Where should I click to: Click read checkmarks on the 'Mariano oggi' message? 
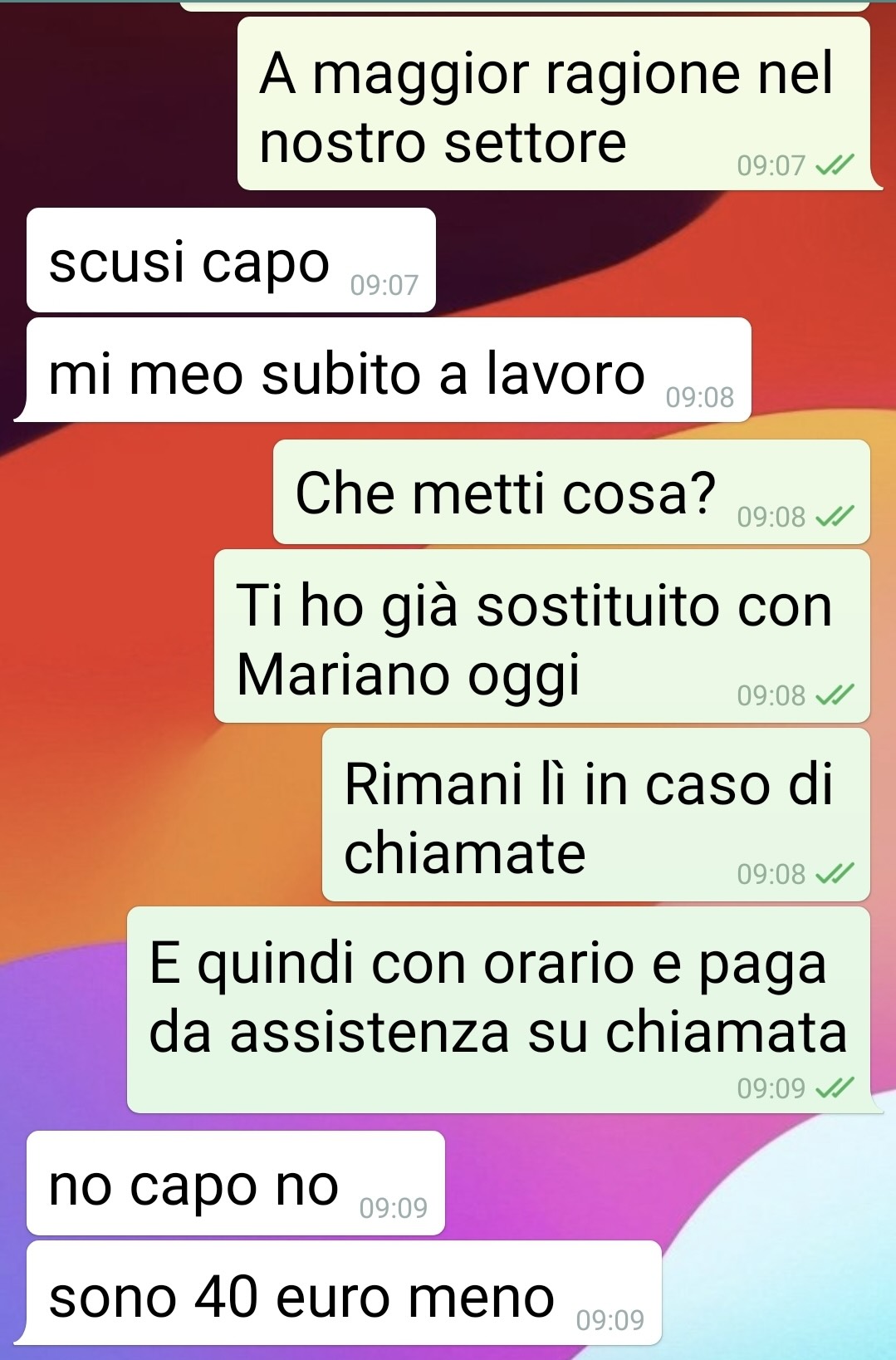pyautogui.click(x=834, y=695)
